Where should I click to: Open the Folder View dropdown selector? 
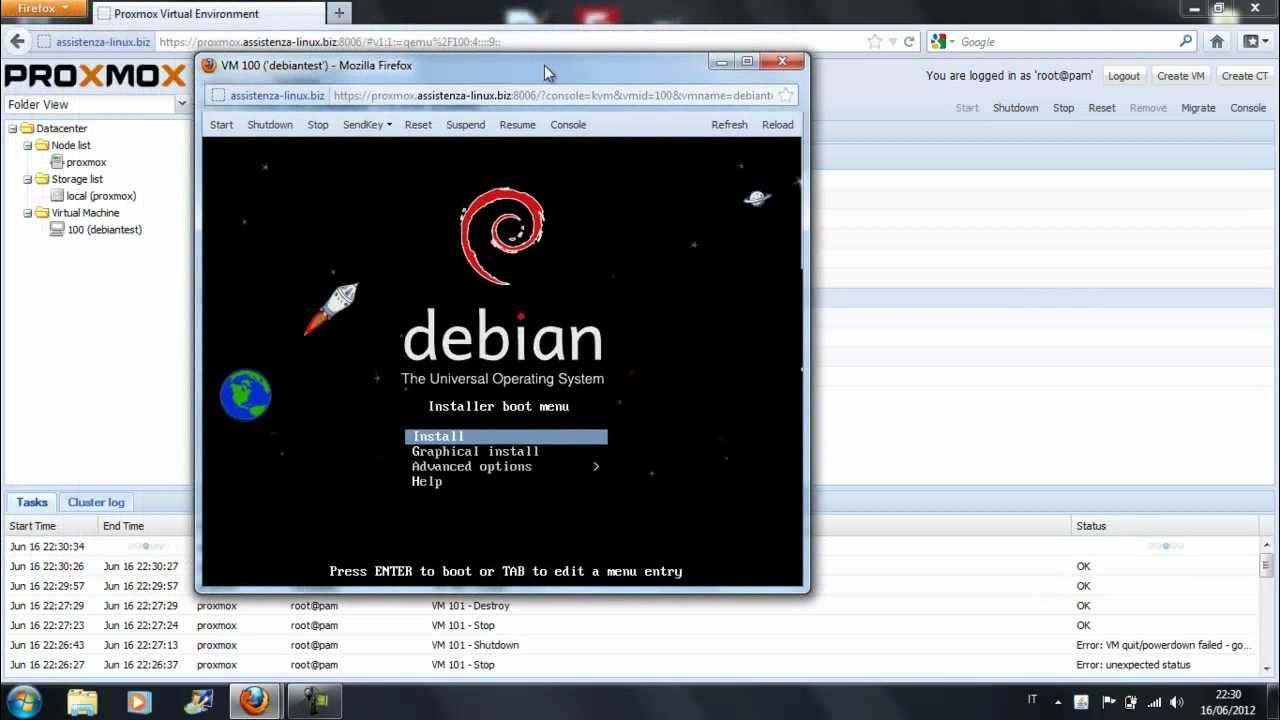[182, 104]
